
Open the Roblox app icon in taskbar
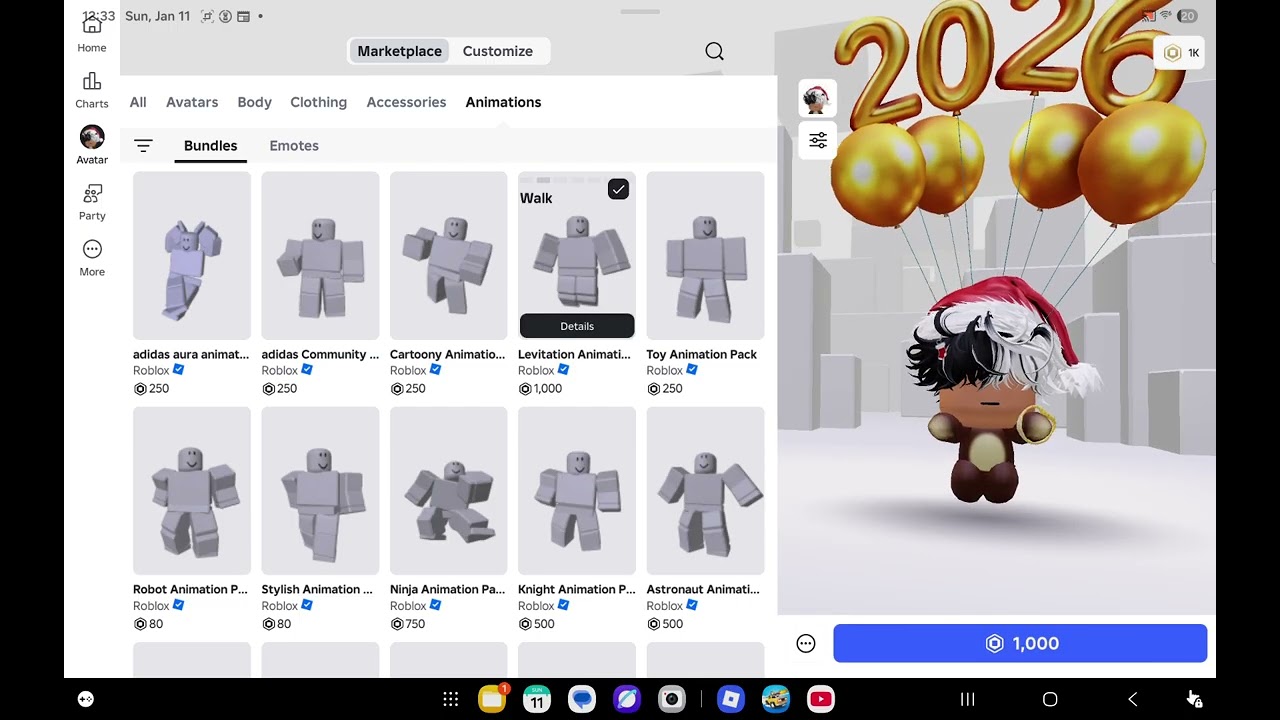(x=731, y=699)
